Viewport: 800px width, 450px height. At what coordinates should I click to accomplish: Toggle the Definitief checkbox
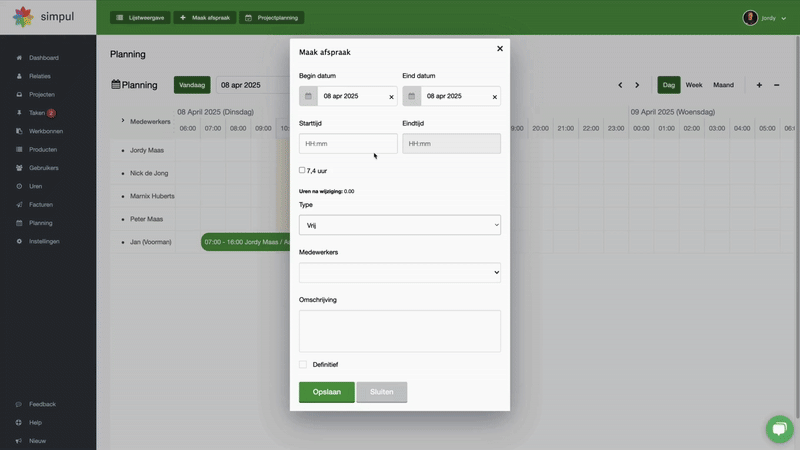[303, 364]
